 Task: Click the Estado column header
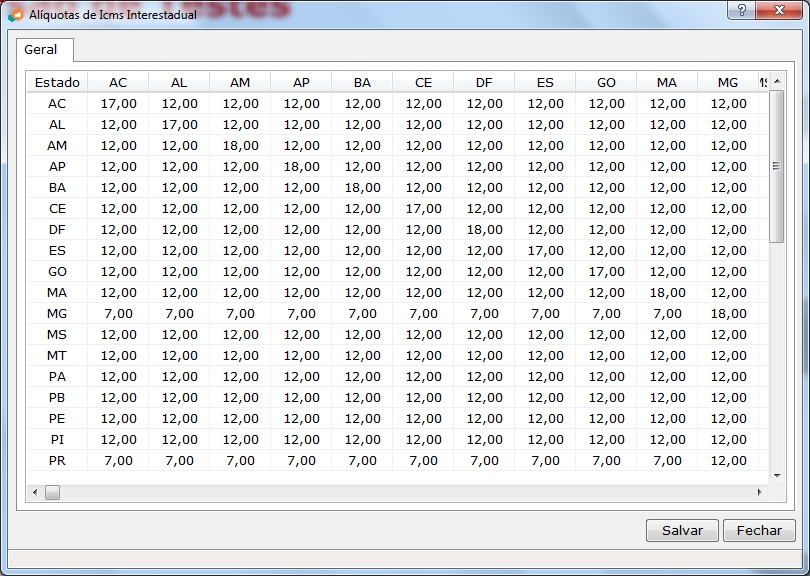(x=57, y=82)
